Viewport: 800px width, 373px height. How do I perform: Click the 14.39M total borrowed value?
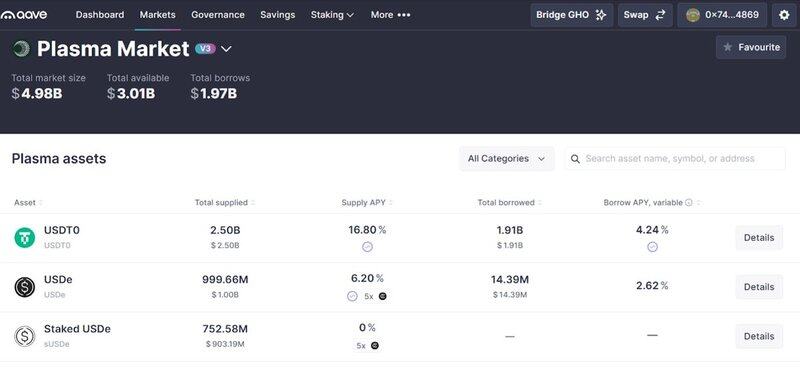510,280
